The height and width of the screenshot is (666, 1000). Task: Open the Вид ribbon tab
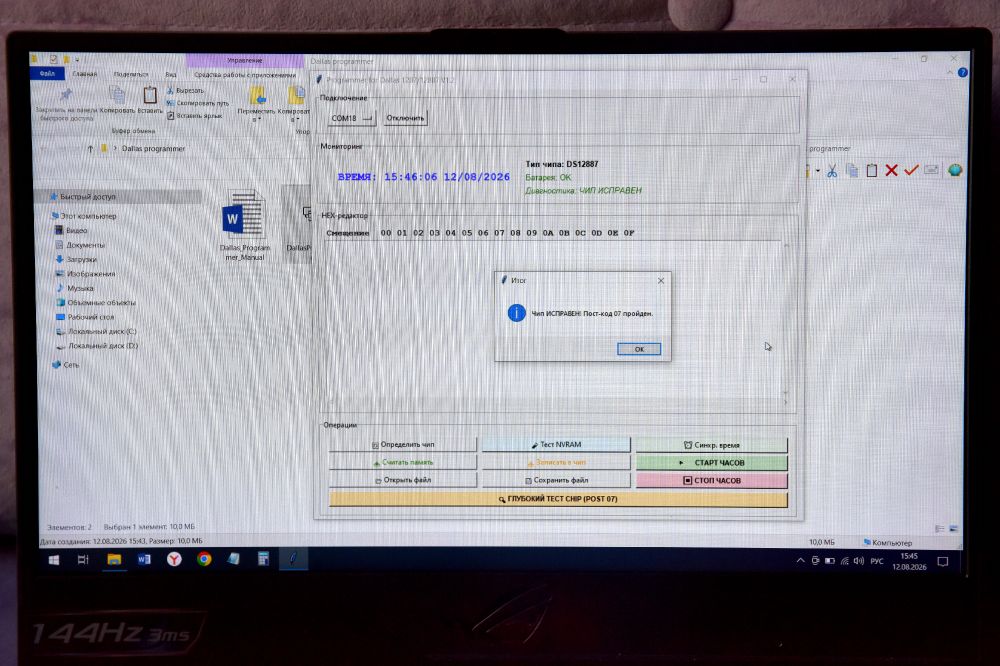[171, 75]
